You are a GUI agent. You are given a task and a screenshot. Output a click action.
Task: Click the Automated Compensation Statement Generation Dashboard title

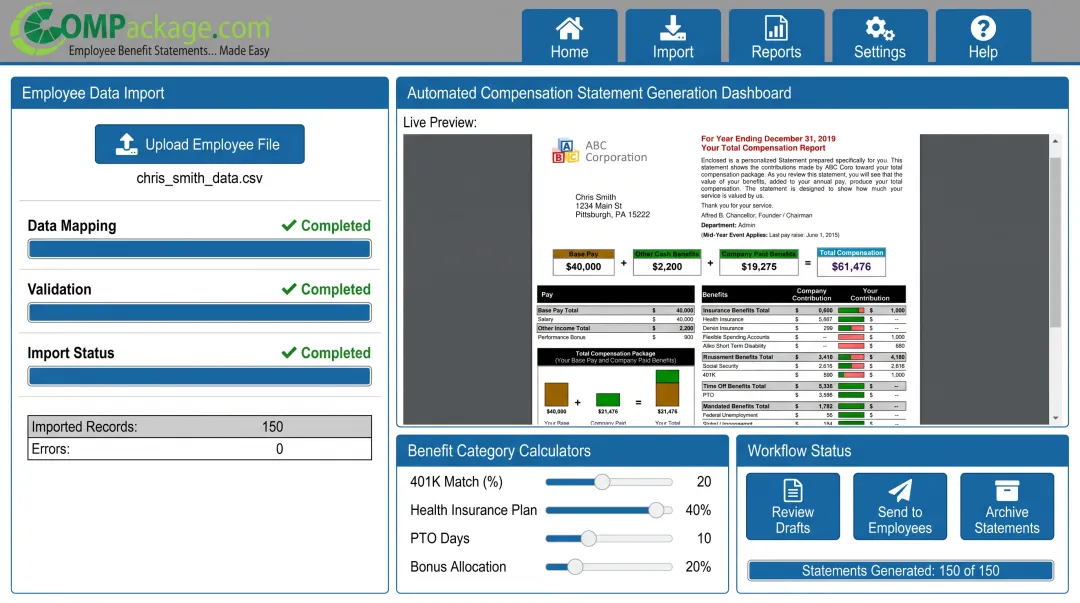pos(599,93)
